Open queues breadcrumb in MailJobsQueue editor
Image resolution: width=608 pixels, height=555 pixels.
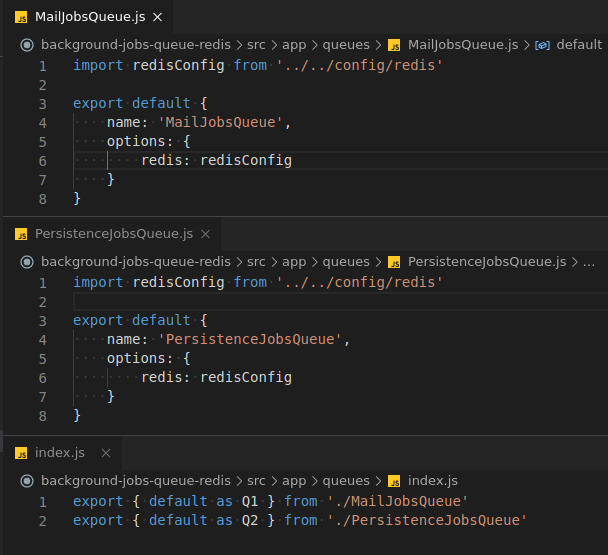coord(346,45)
